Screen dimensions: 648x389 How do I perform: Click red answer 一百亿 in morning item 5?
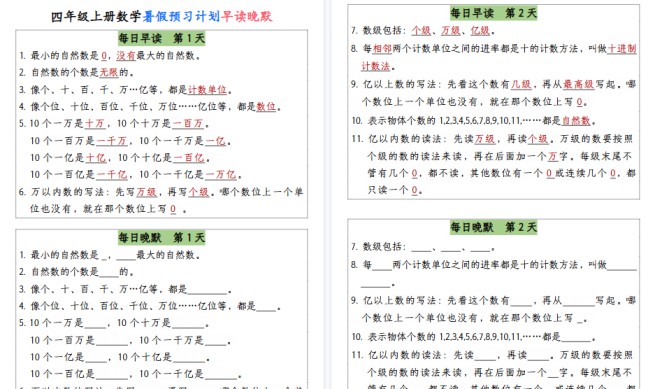(x=189, y=158)
